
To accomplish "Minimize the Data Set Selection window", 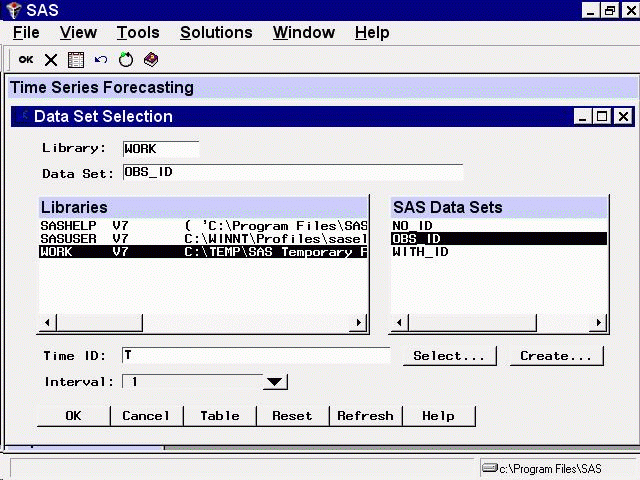I will (582, 117).
